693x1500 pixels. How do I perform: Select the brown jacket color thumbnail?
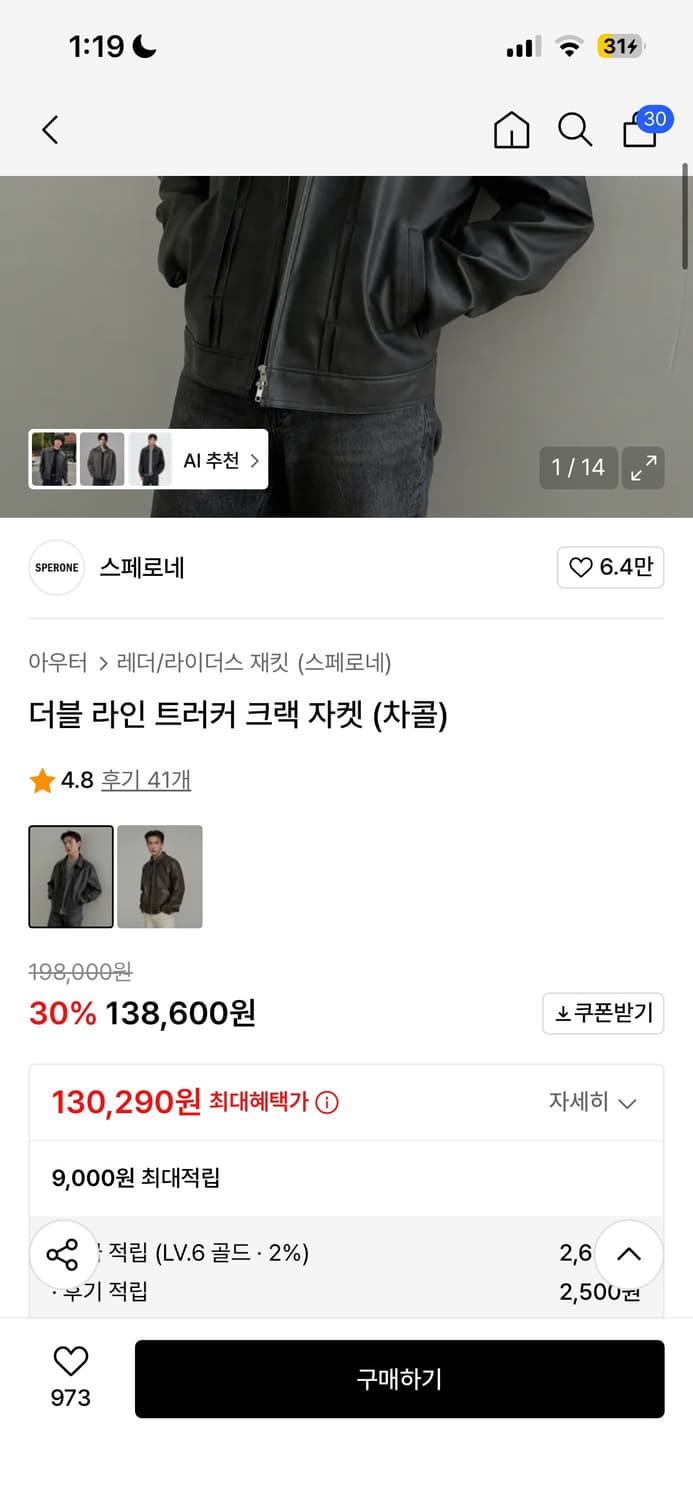[x=160, y=876]
